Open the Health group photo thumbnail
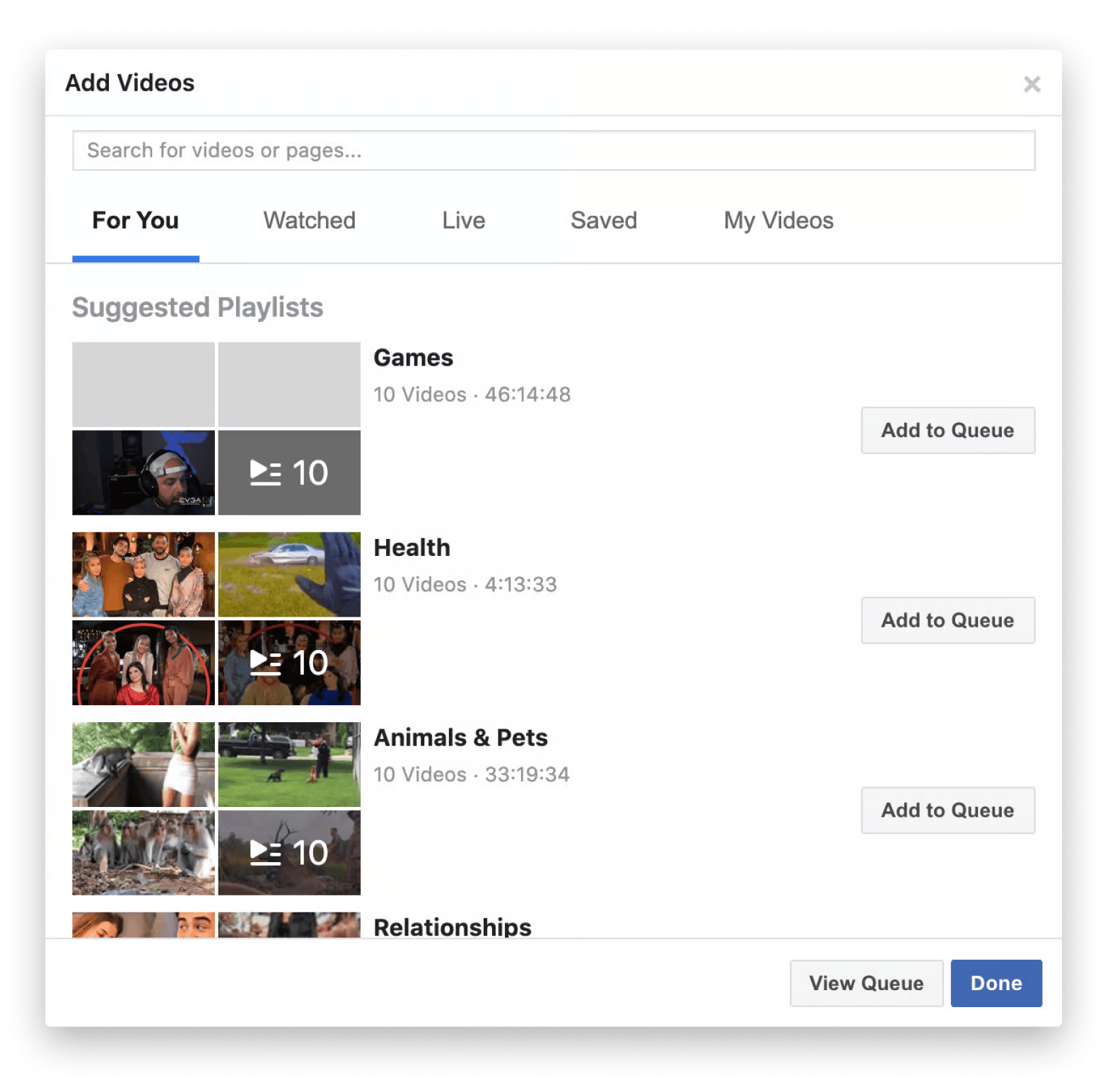Image resolution: width=1103 pixels, height=1092 pixels. click(x=144, y=574)
